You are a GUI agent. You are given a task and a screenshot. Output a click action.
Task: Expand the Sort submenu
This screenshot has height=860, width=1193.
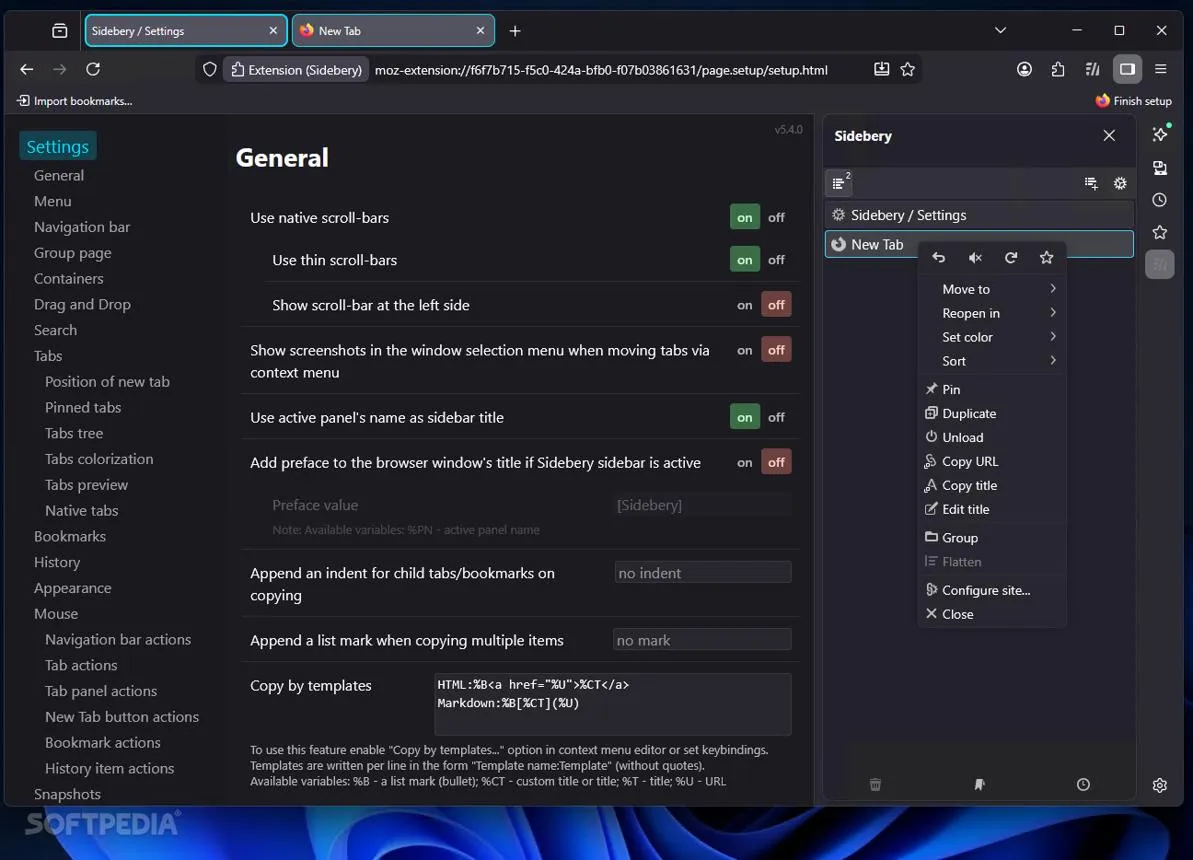[x=991, y=361]
